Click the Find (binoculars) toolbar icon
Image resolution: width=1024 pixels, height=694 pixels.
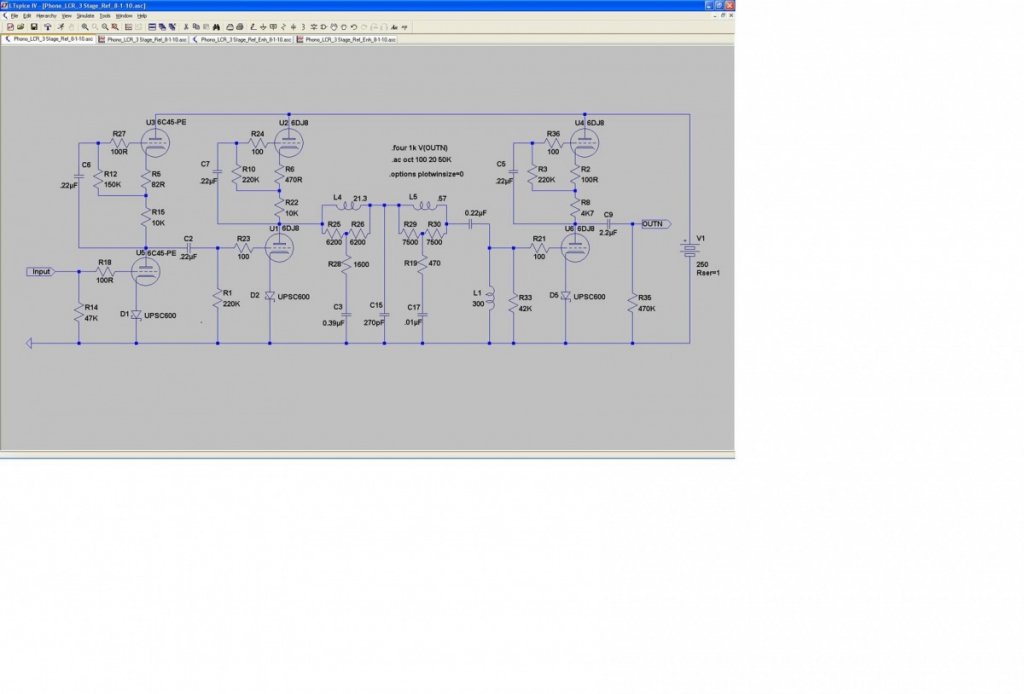click(x=216, y=27)
